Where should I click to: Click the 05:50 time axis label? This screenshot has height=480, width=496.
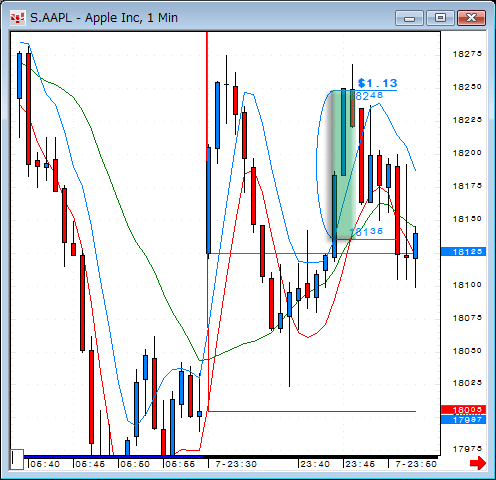pos(135,464)
